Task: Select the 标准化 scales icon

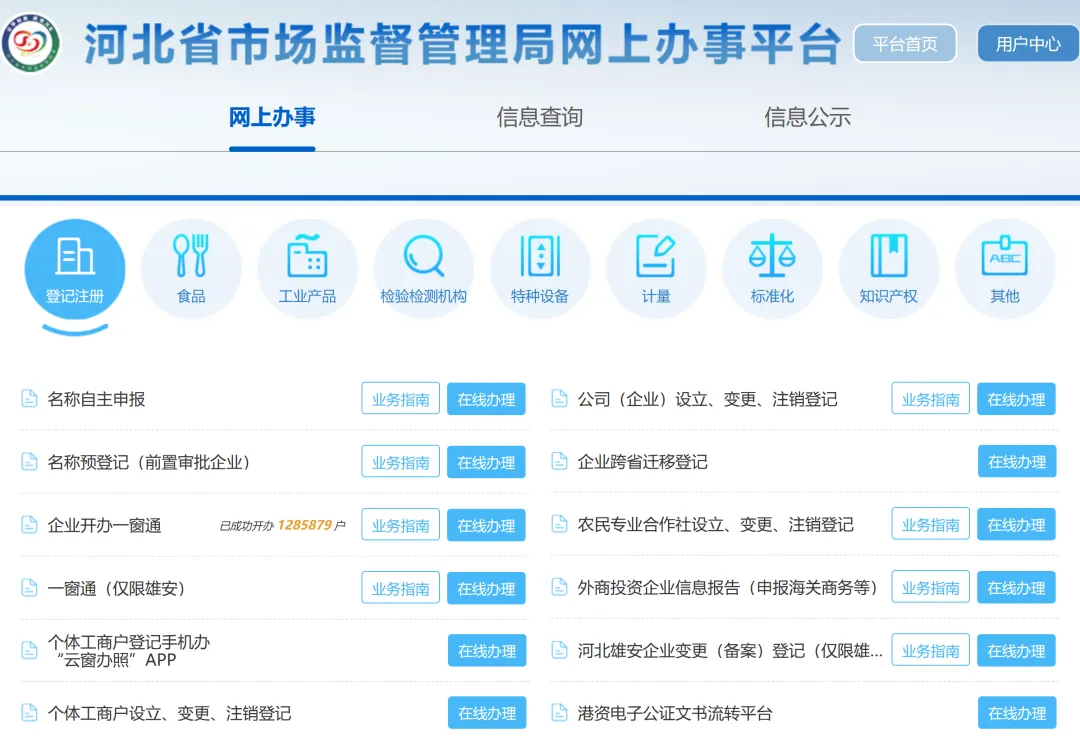Action: 772,258
